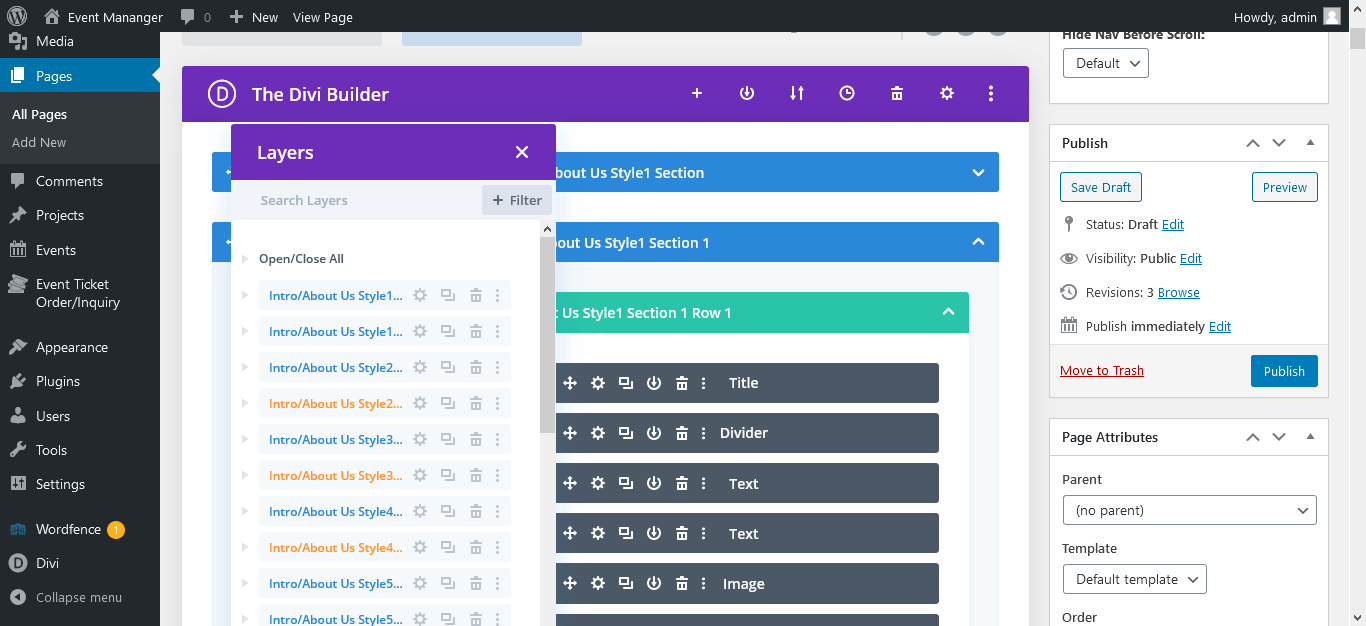Viewport: 1366px width, 626px height.
Task: Open the Parent page dropdown
Action: [1189, 510]
